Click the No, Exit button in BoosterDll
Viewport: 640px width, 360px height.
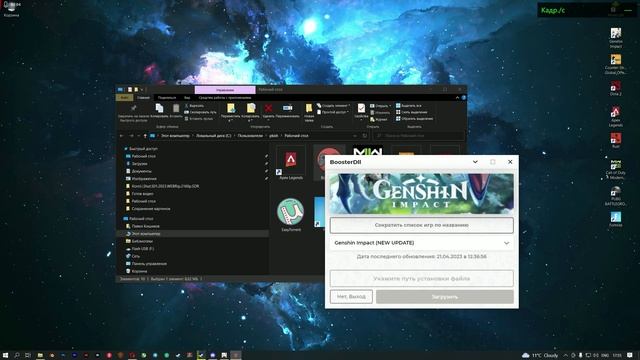point(351,297)
